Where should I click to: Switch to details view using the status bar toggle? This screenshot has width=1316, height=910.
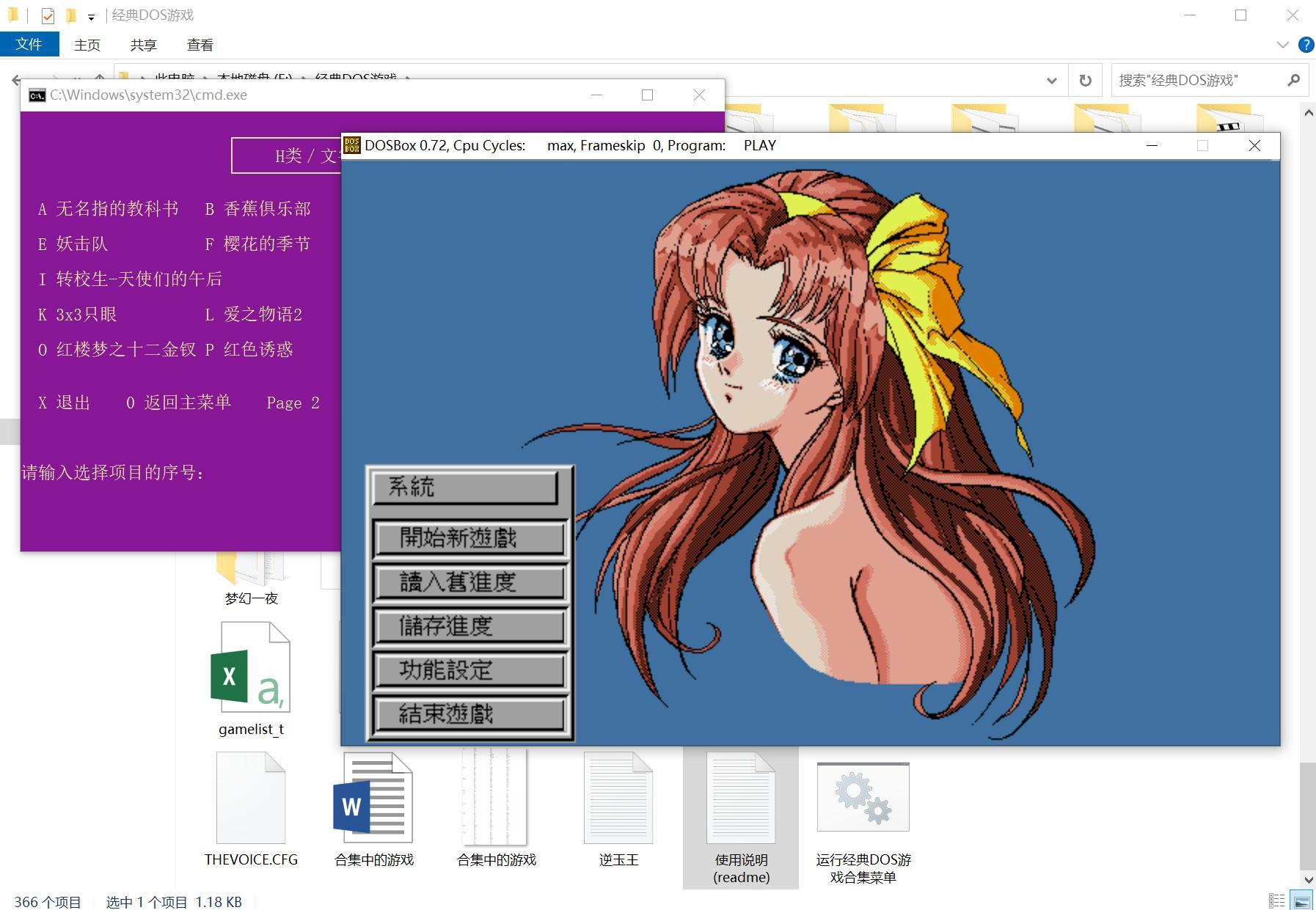(1276, 901)
